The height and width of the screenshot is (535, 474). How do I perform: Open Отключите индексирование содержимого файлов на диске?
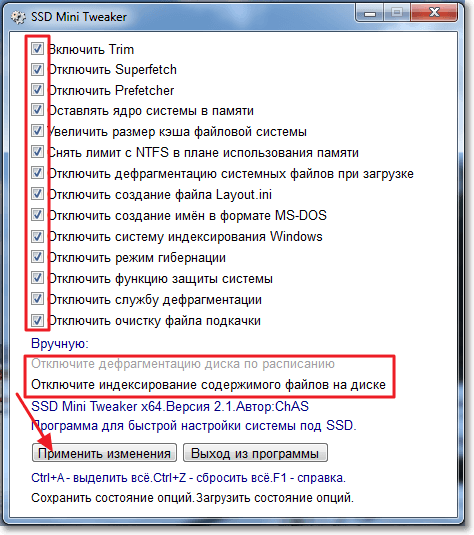tap(208, 385)
